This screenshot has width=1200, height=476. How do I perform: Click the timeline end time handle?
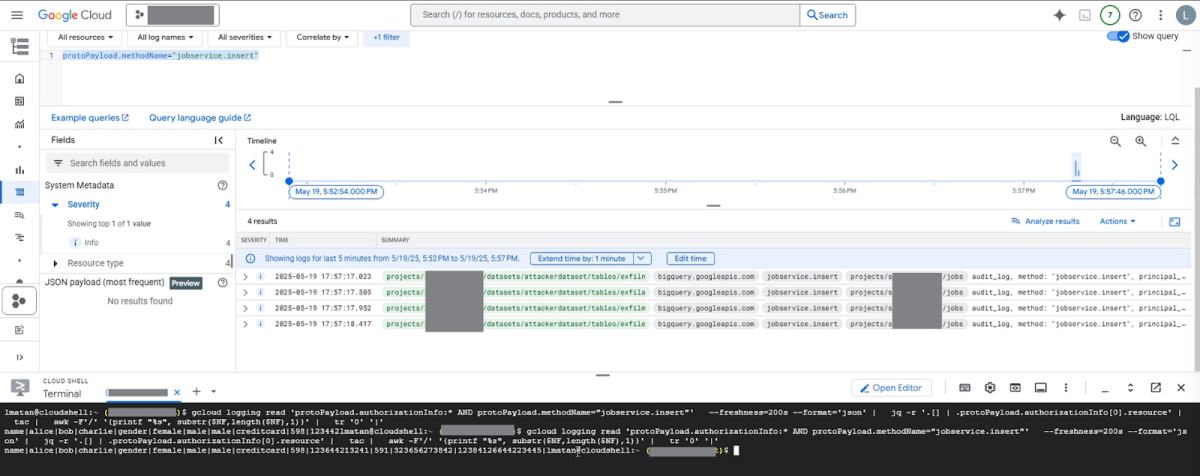click(x=1160, y=181)
